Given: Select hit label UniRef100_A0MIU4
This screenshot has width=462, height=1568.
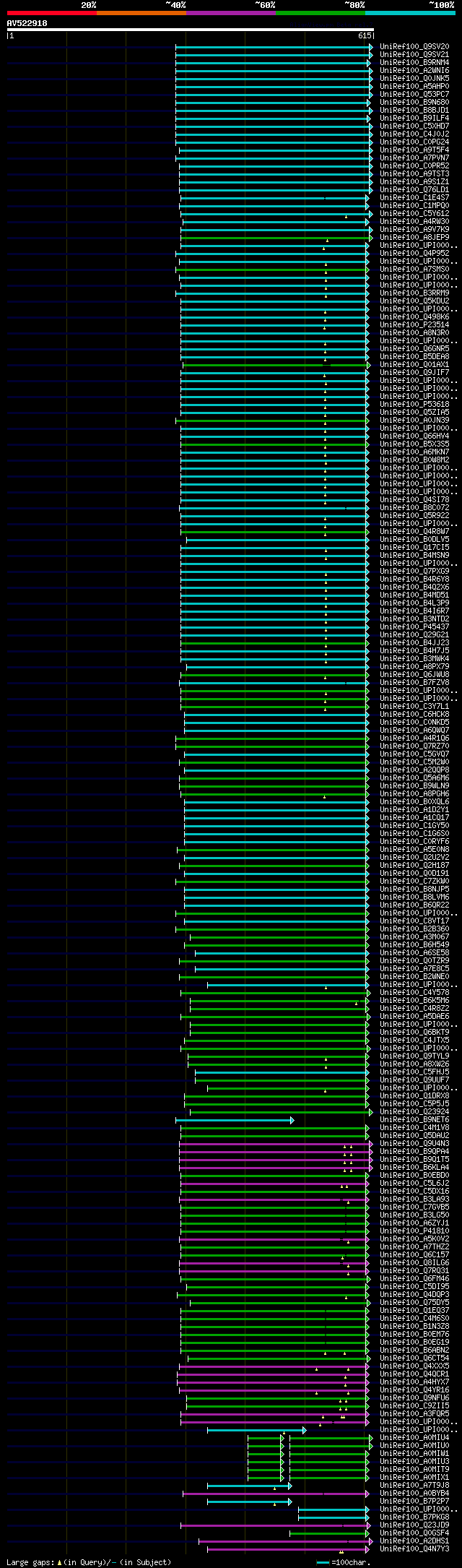Looking at the screenshot, I should pos(414,1438).
